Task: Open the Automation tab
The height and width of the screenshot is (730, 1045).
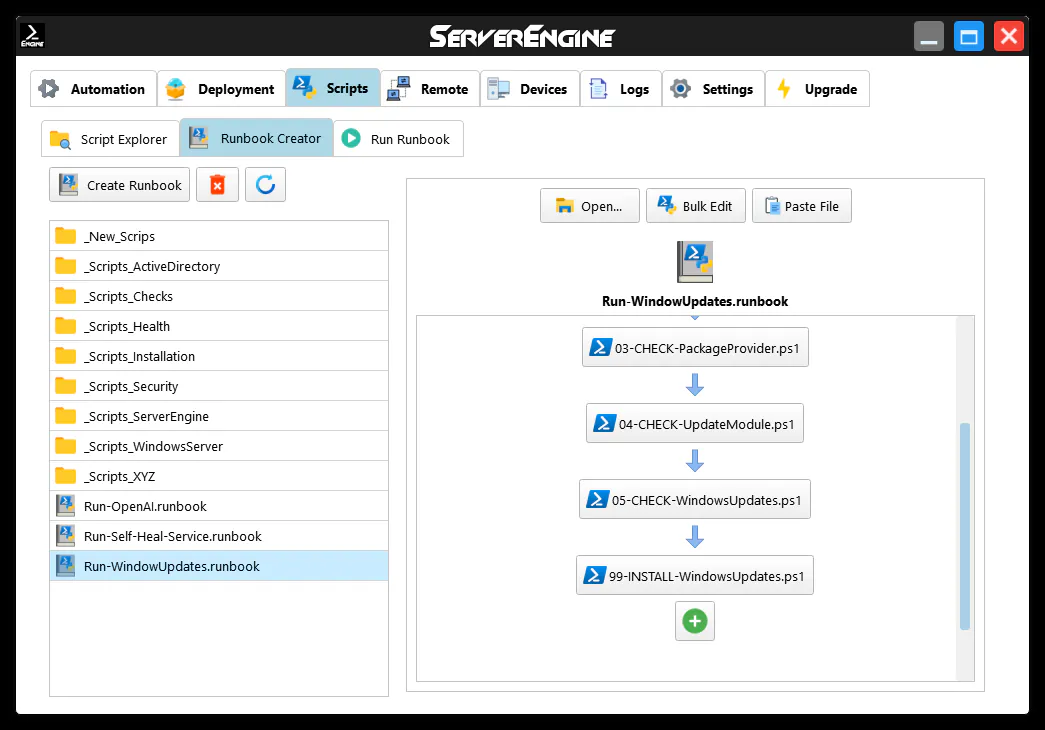Action: click(93, 89)
